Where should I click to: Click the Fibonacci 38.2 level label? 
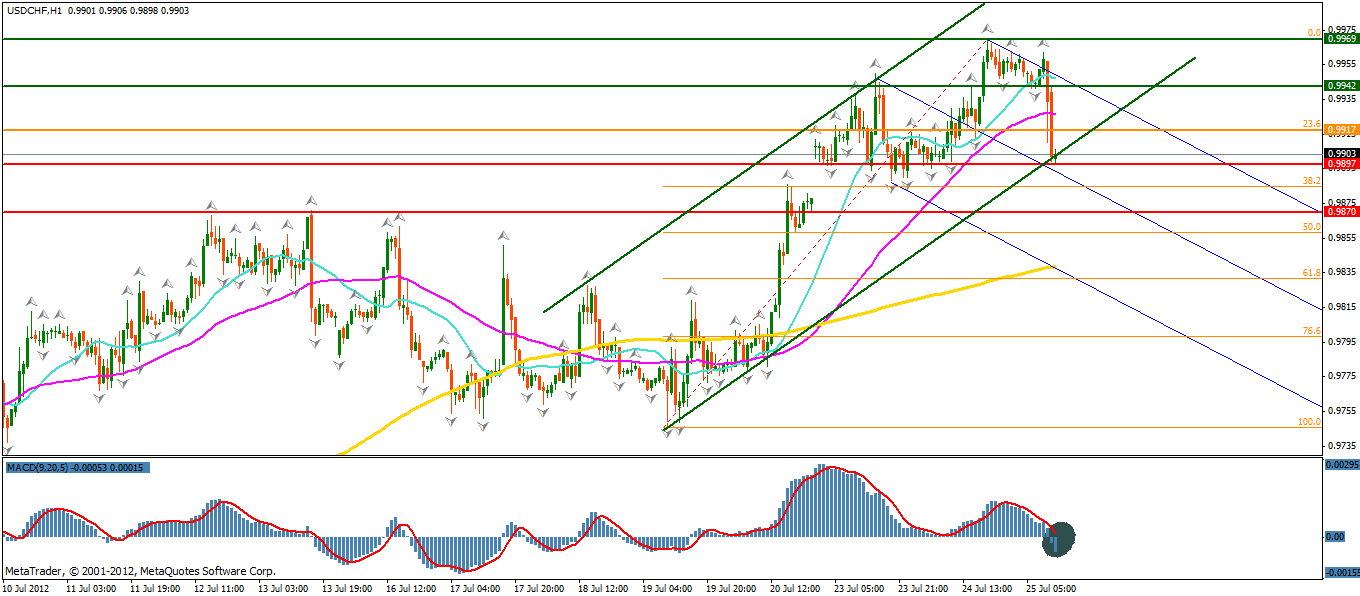pos(1311,181)
